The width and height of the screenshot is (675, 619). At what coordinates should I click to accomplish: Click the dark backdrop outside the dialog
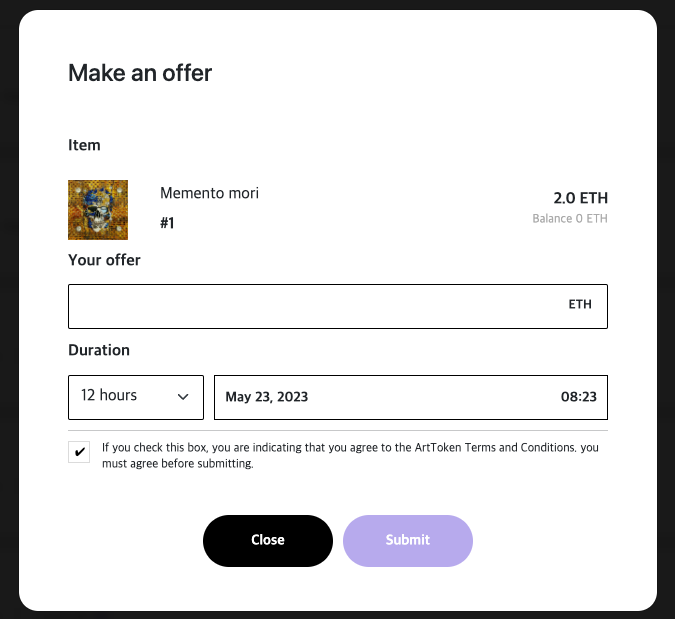[8, 300]
